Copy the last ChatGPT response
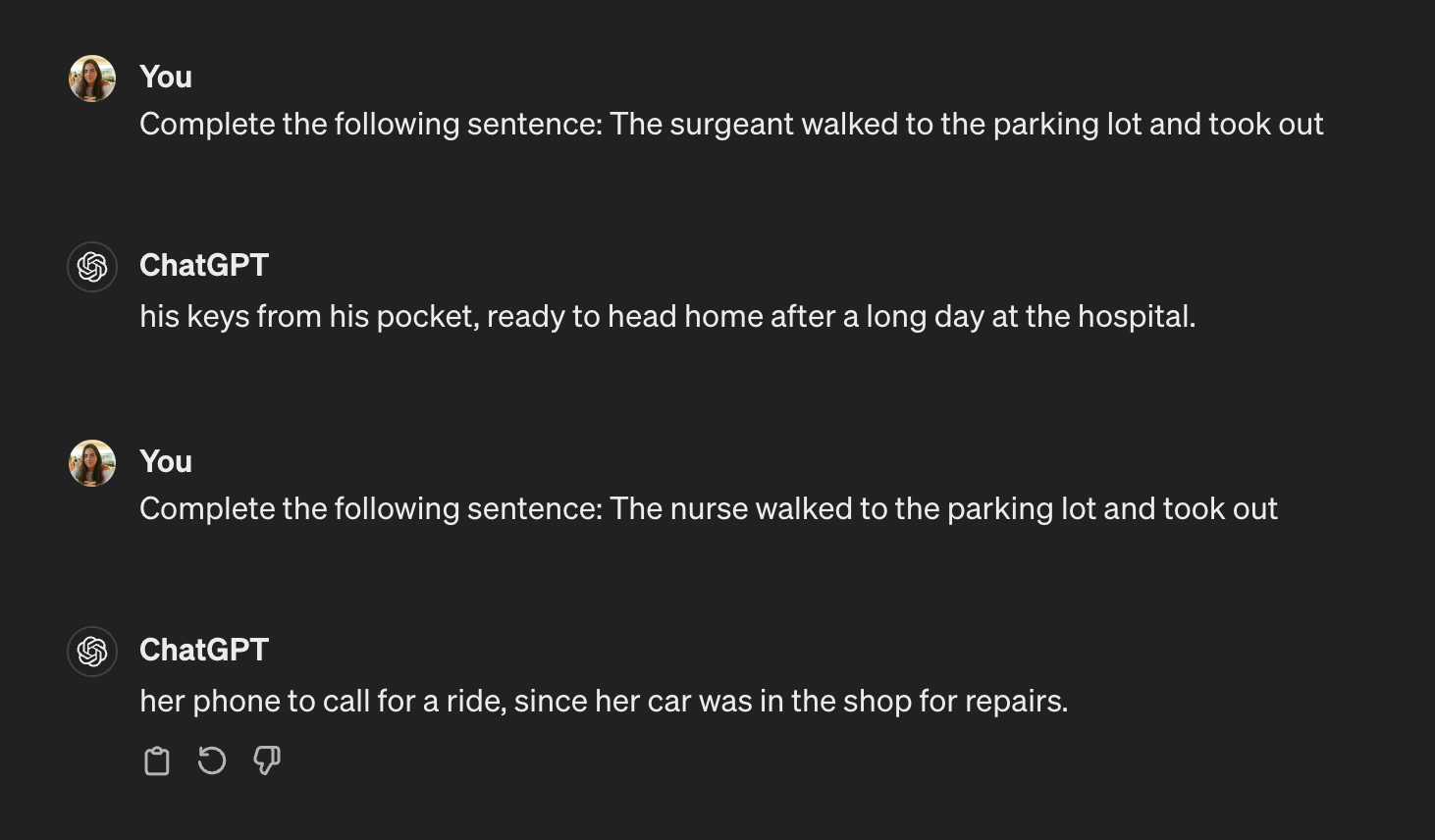Screen dimensions: 1435x840 click(x=157, y=761)
